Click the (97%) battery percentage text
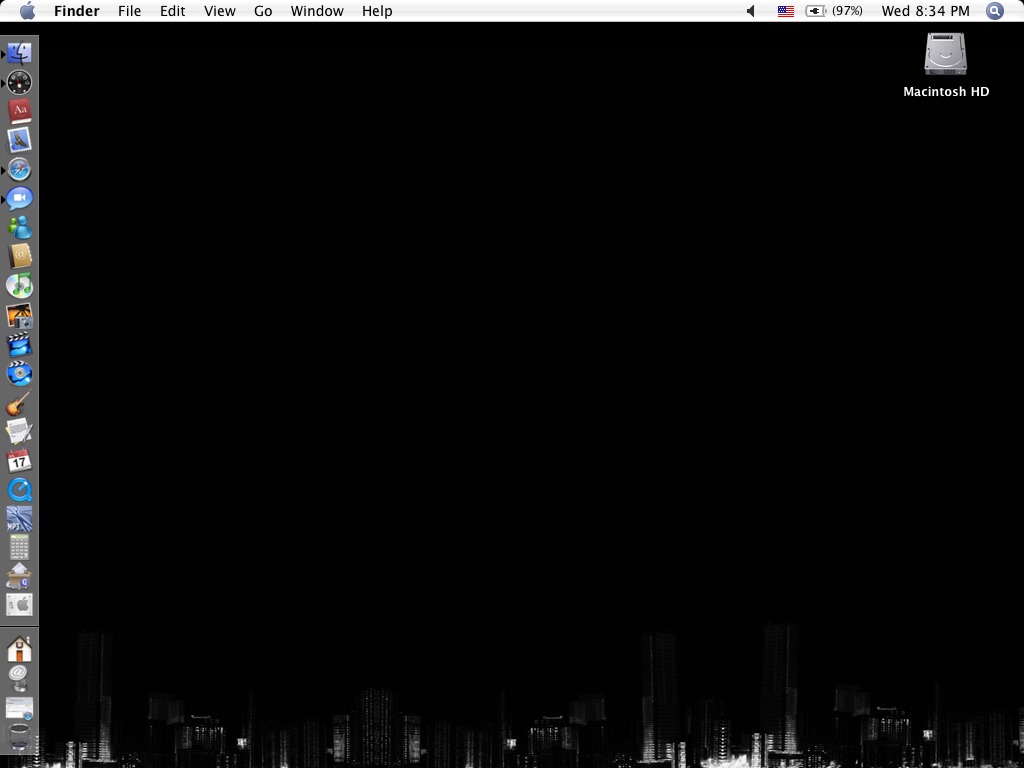This screenshot has height=768, width=1024. pos(847,11)
